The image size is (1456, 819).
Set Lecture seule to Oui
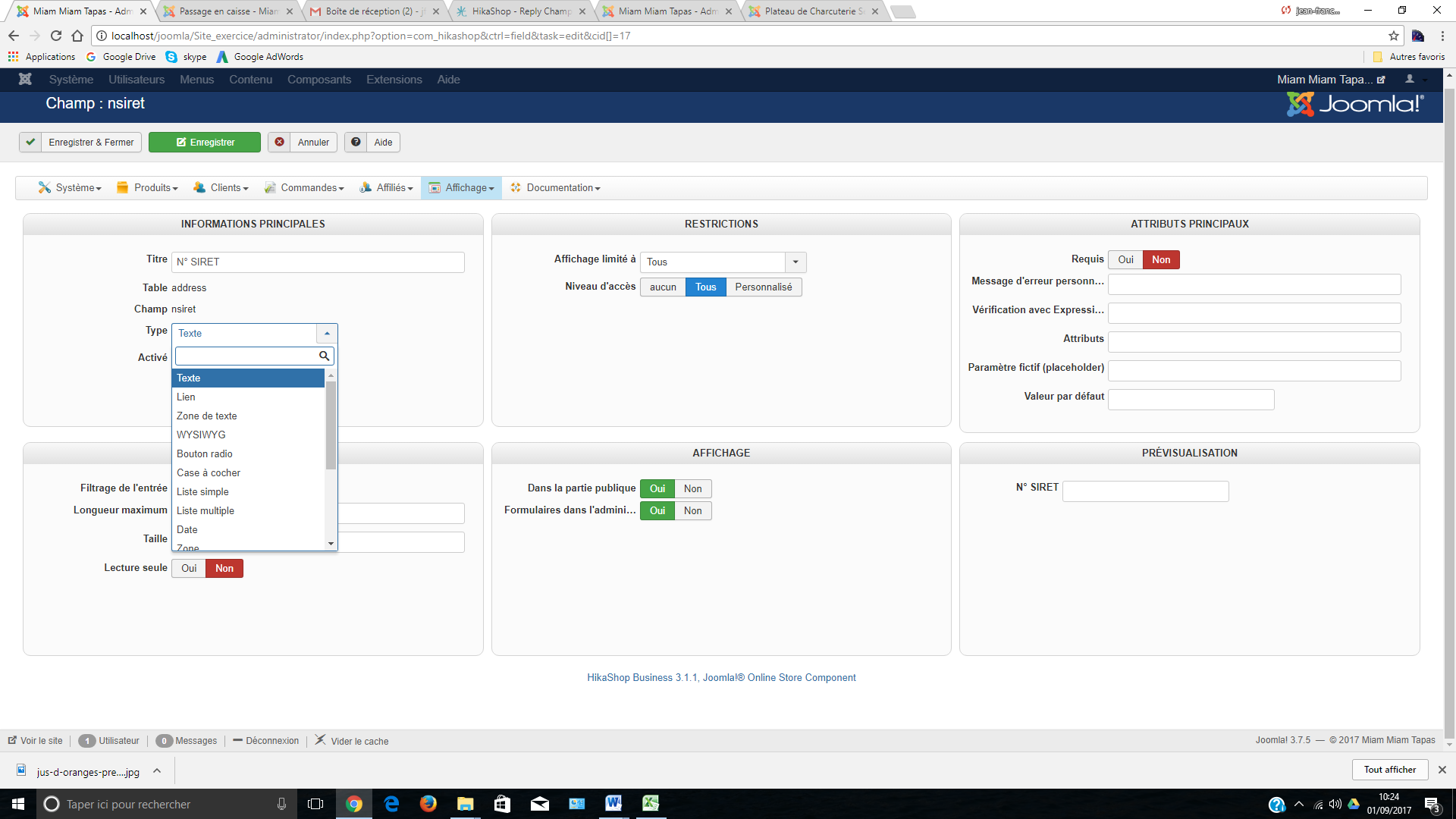click(189, 568)
